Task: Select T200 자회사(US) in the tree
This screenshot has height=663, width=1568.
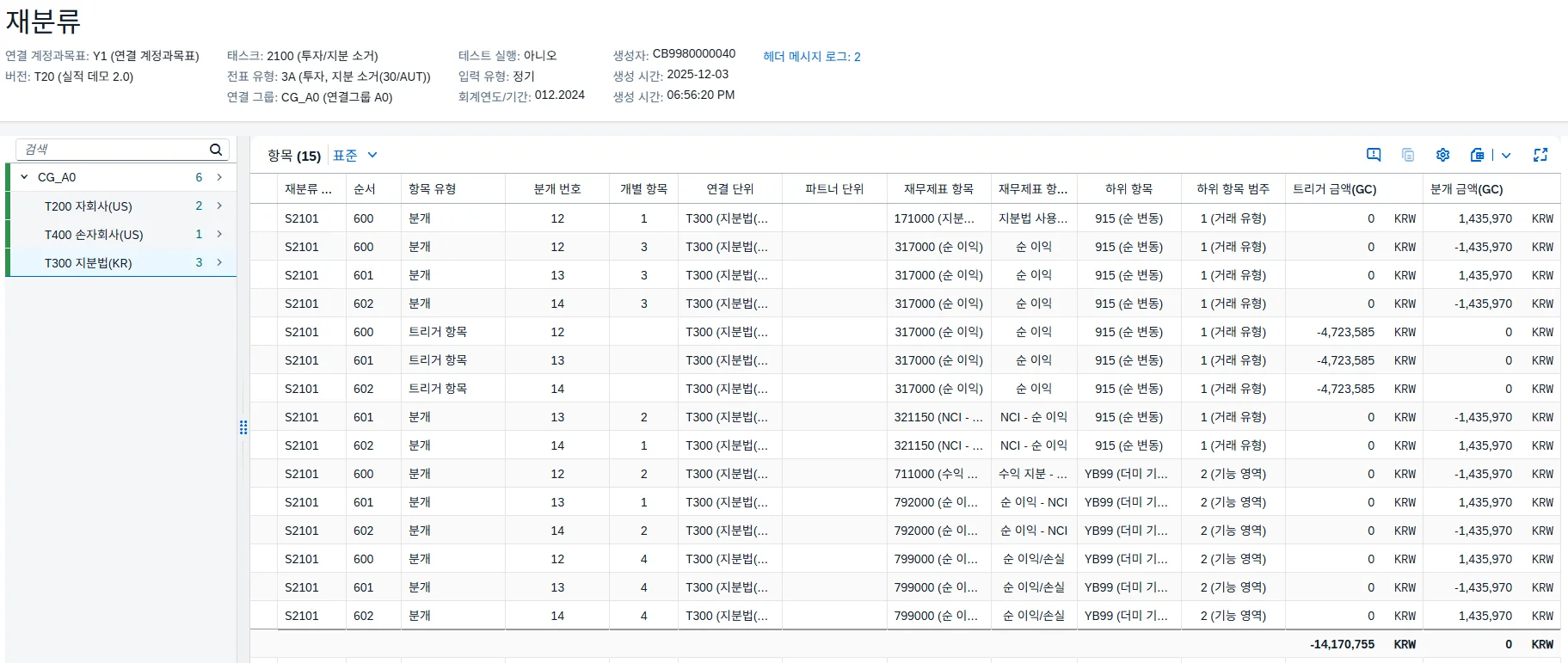Action: (x=89, y=206)
